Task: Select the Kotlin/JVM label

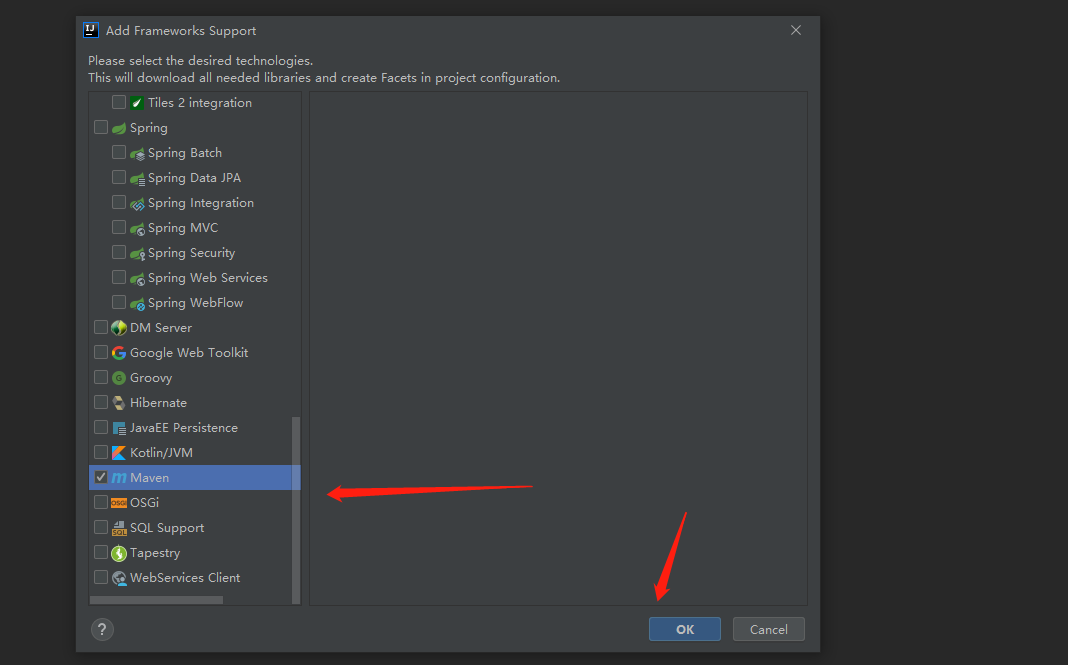Action: 161,453
